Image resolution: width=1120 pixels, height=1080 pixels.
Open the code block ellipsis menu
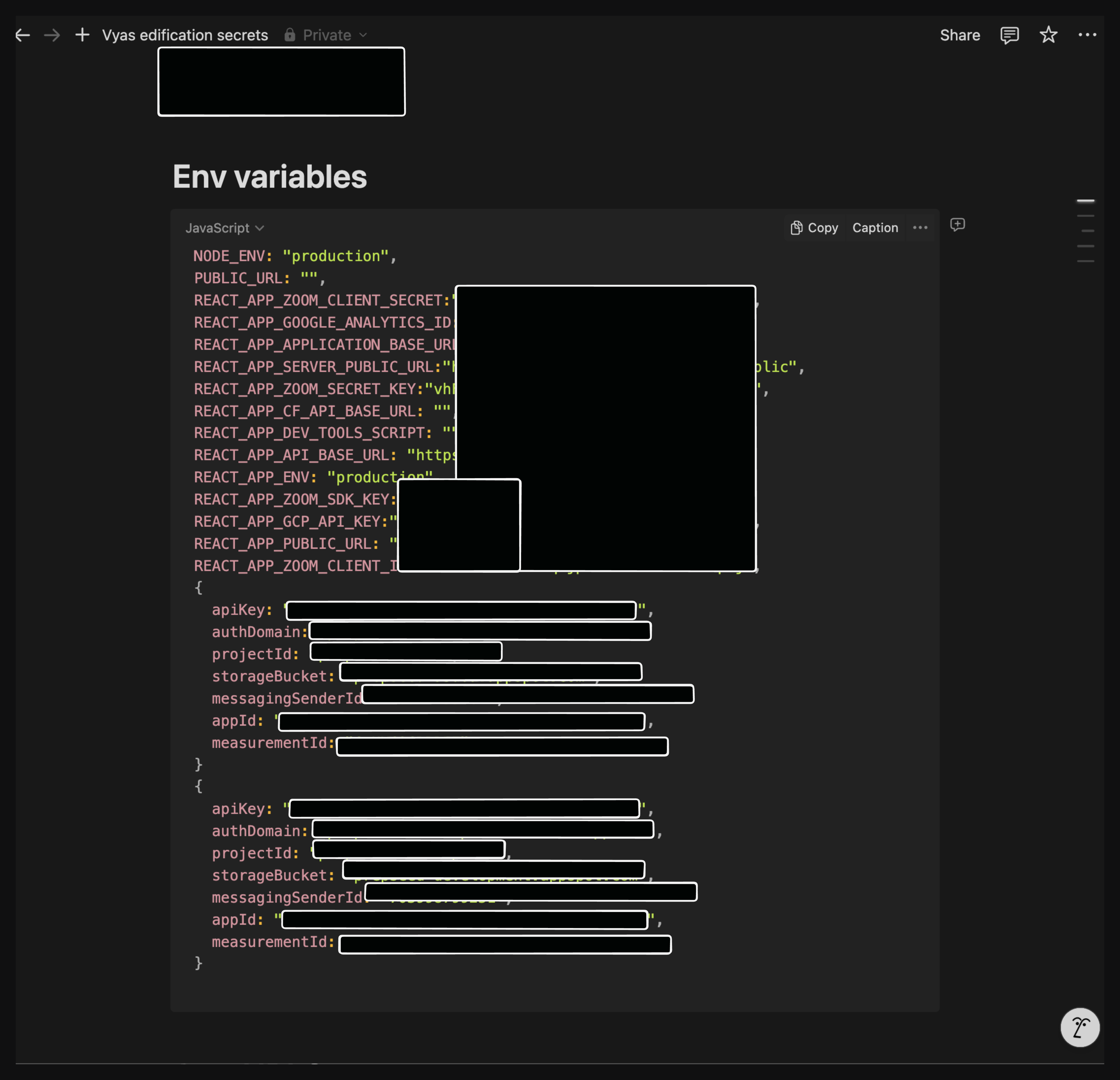(920, 228)
